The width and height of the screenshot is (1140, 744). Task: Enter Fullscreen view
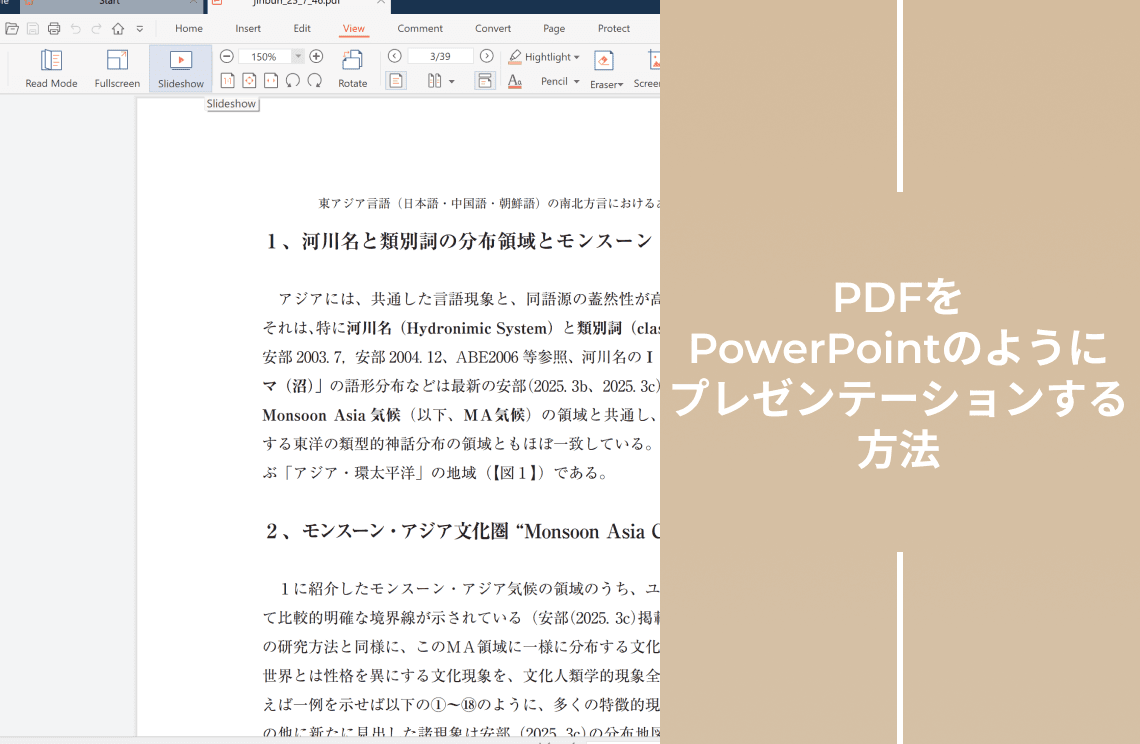[x=117, y=68]
